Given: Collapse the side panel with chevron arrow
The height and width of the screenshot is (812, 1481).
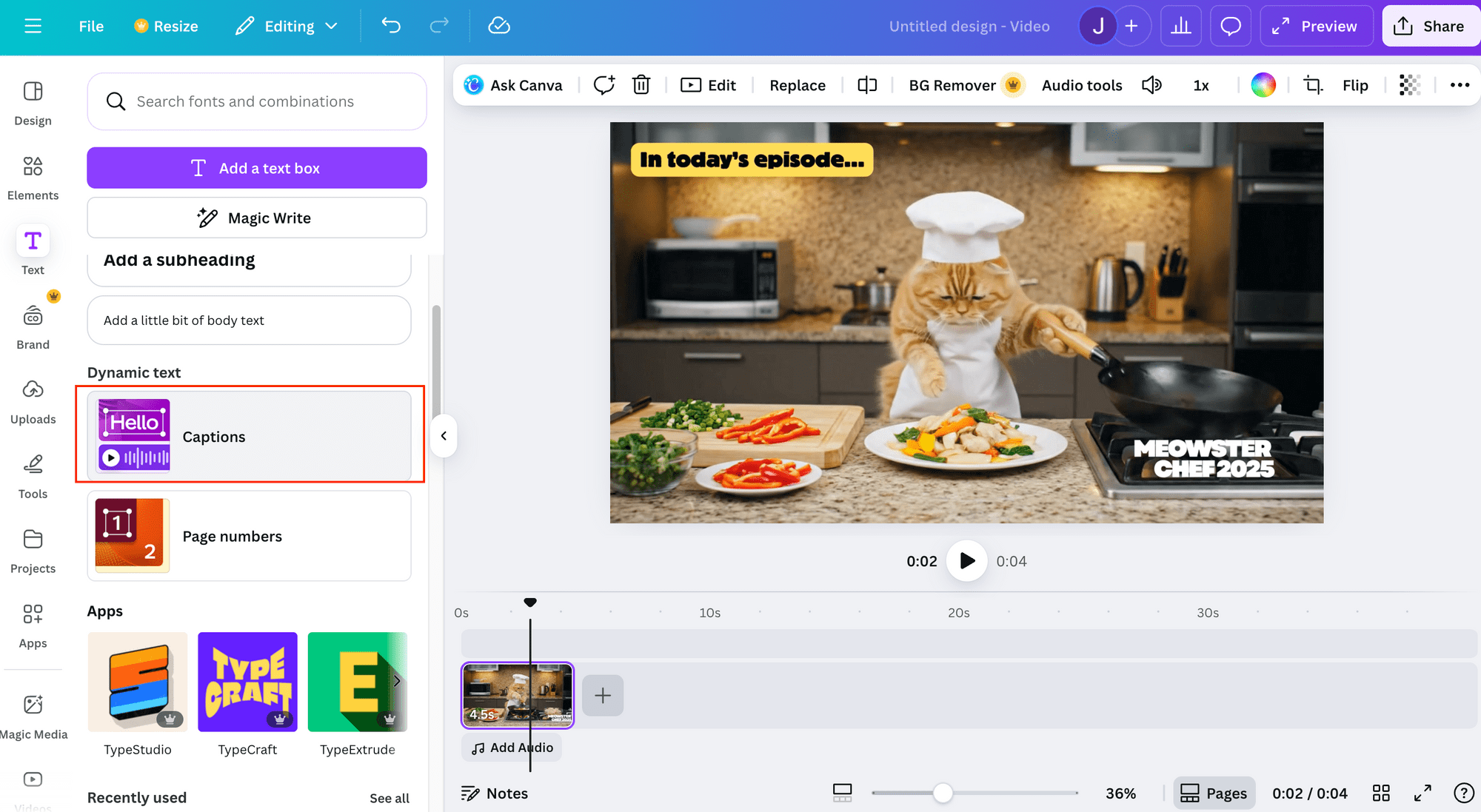Looking at the screenshot, I should [444, 436].
